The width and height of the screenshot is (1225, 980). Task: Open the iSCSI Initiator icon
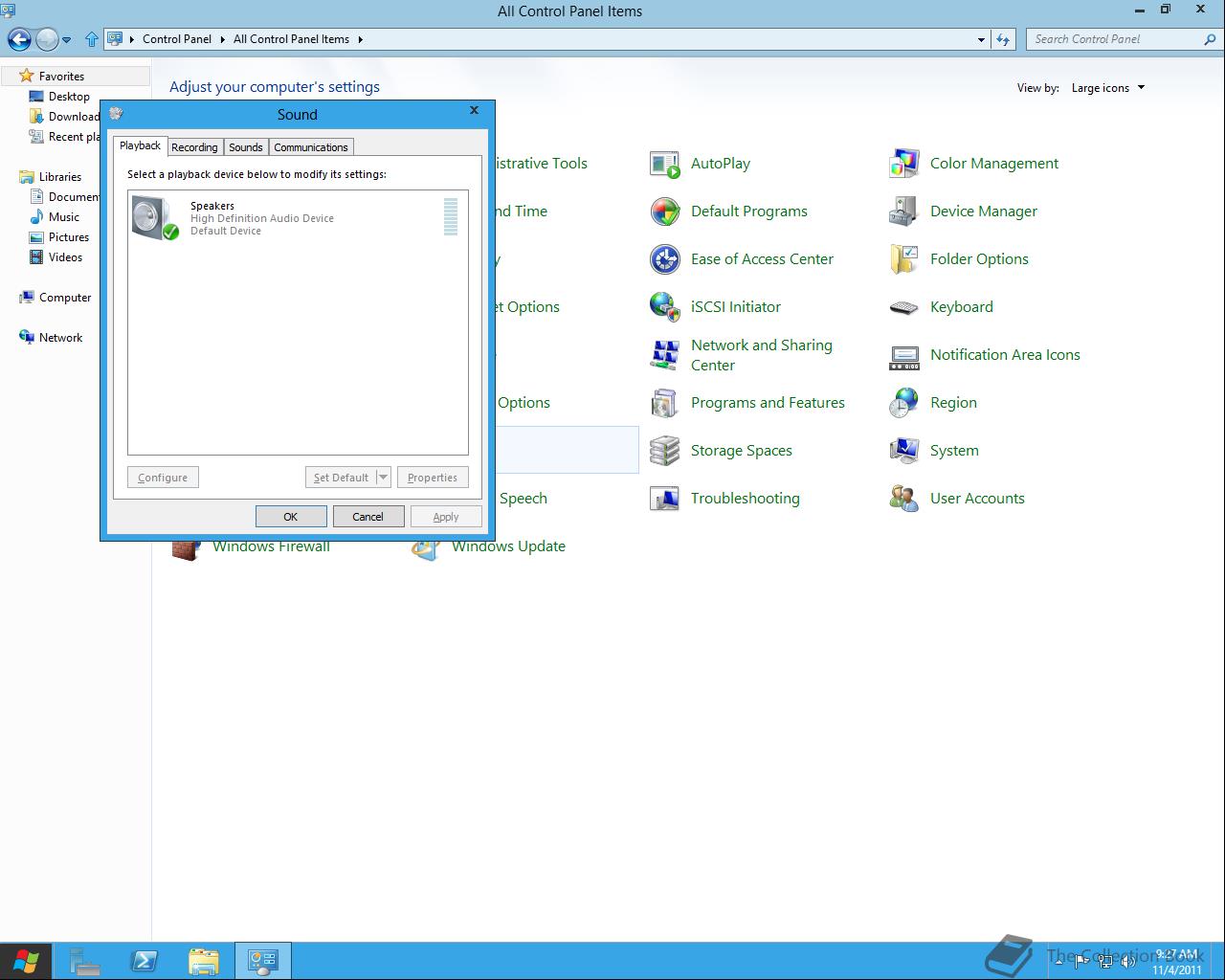[x=664, y=307]
